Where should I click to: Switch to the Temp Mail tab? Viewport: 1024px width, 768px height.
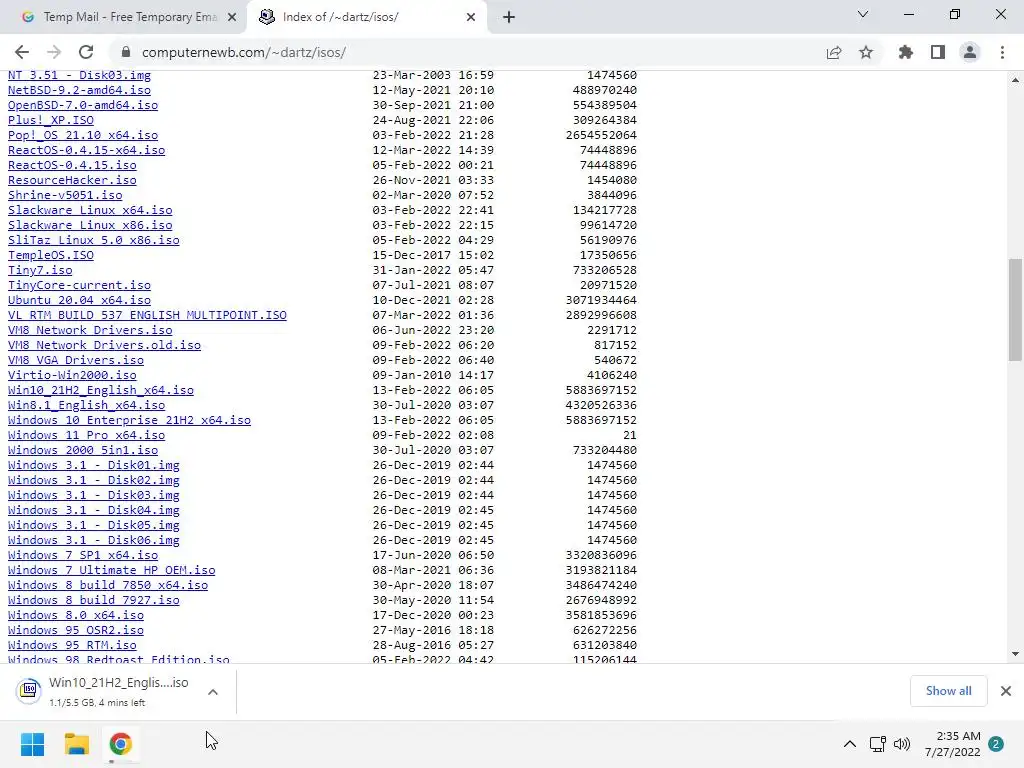coord(129,17)
